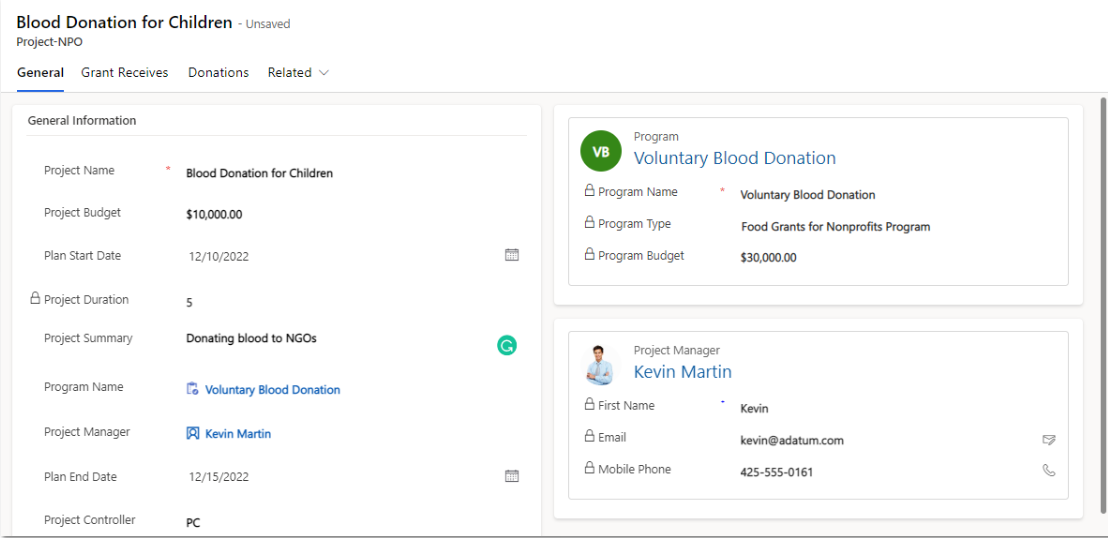
Task: Click the Kevin Martin heading in manager card
Action: (682, 372)
